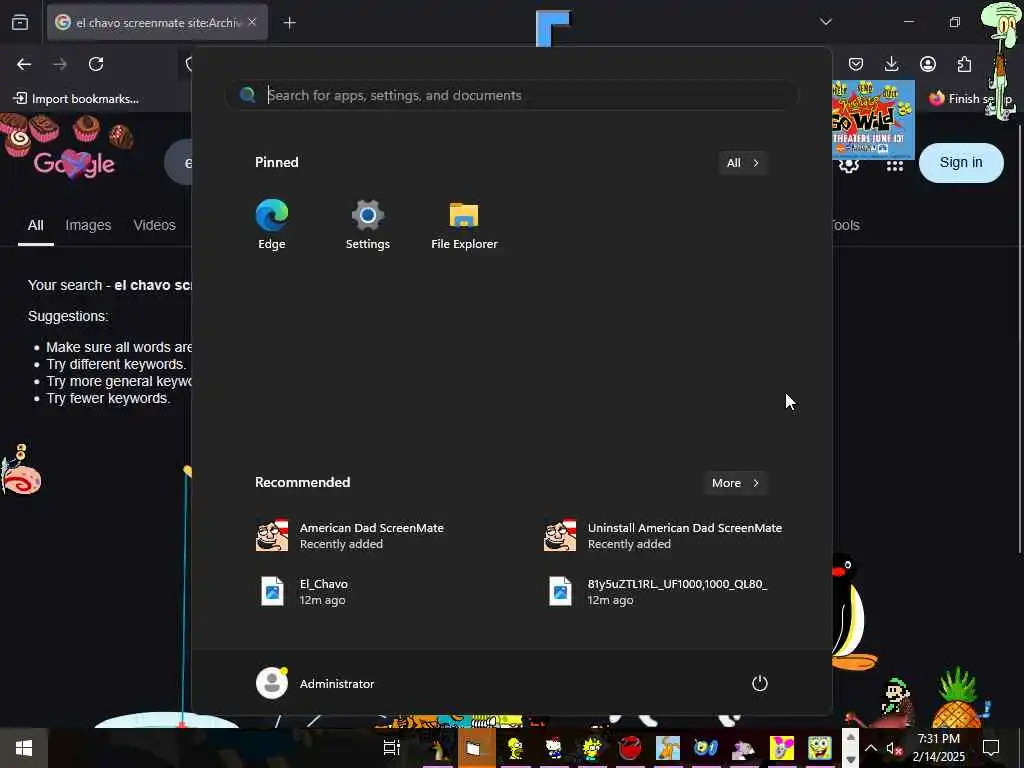Open the browser extensions menu

pos(964,64)
